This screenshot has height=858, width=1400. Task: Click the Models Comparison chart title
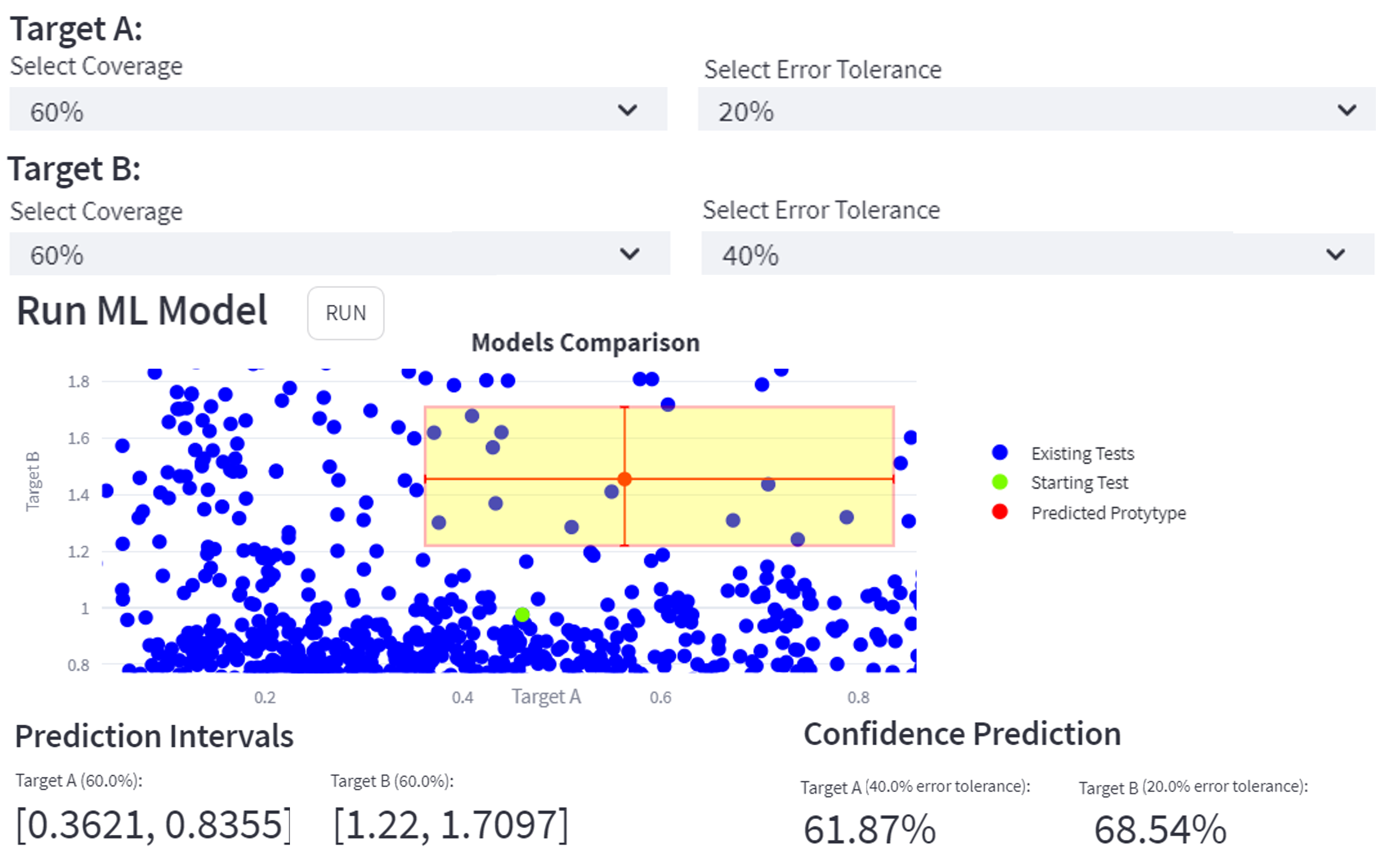click(x=585, y=342)
